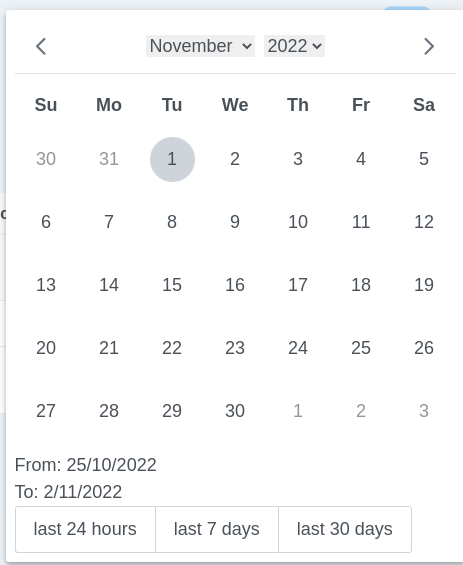This screenshot has width=463, height=565.
Task: Choose the greyed-out October 31 date
Action: coord(109,159)
